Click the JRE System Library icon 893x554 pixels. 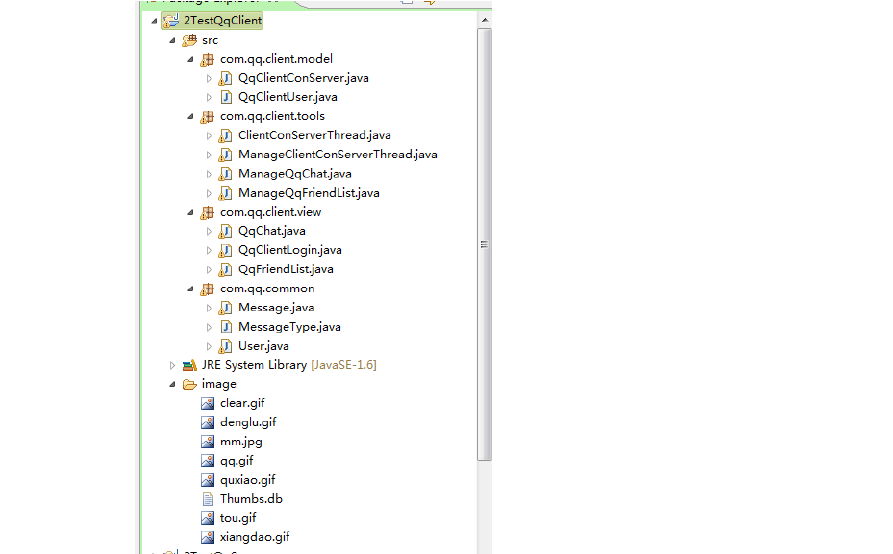point(190,366)
